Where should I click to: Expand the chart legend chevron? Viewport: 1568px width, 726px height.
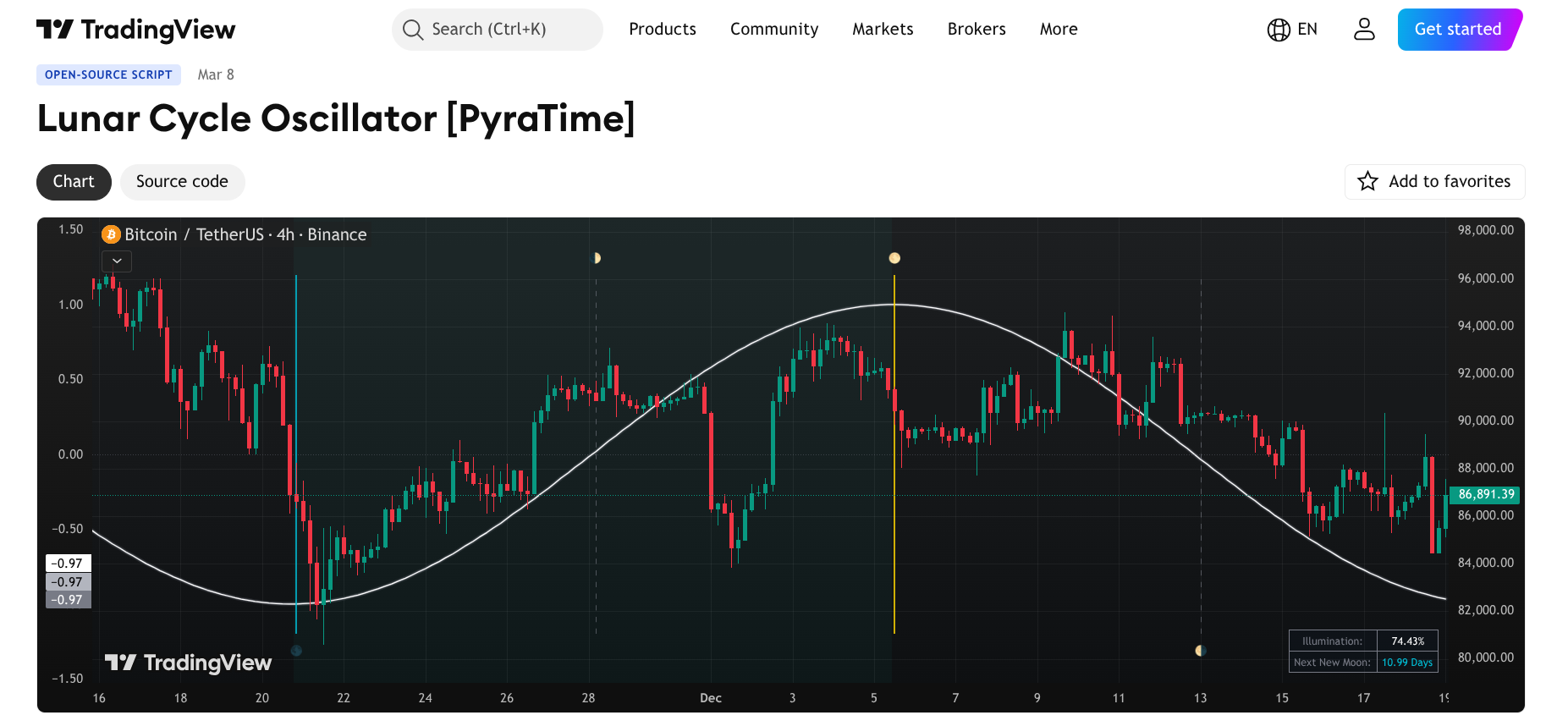pyautogui.click(x=117, y=261)
